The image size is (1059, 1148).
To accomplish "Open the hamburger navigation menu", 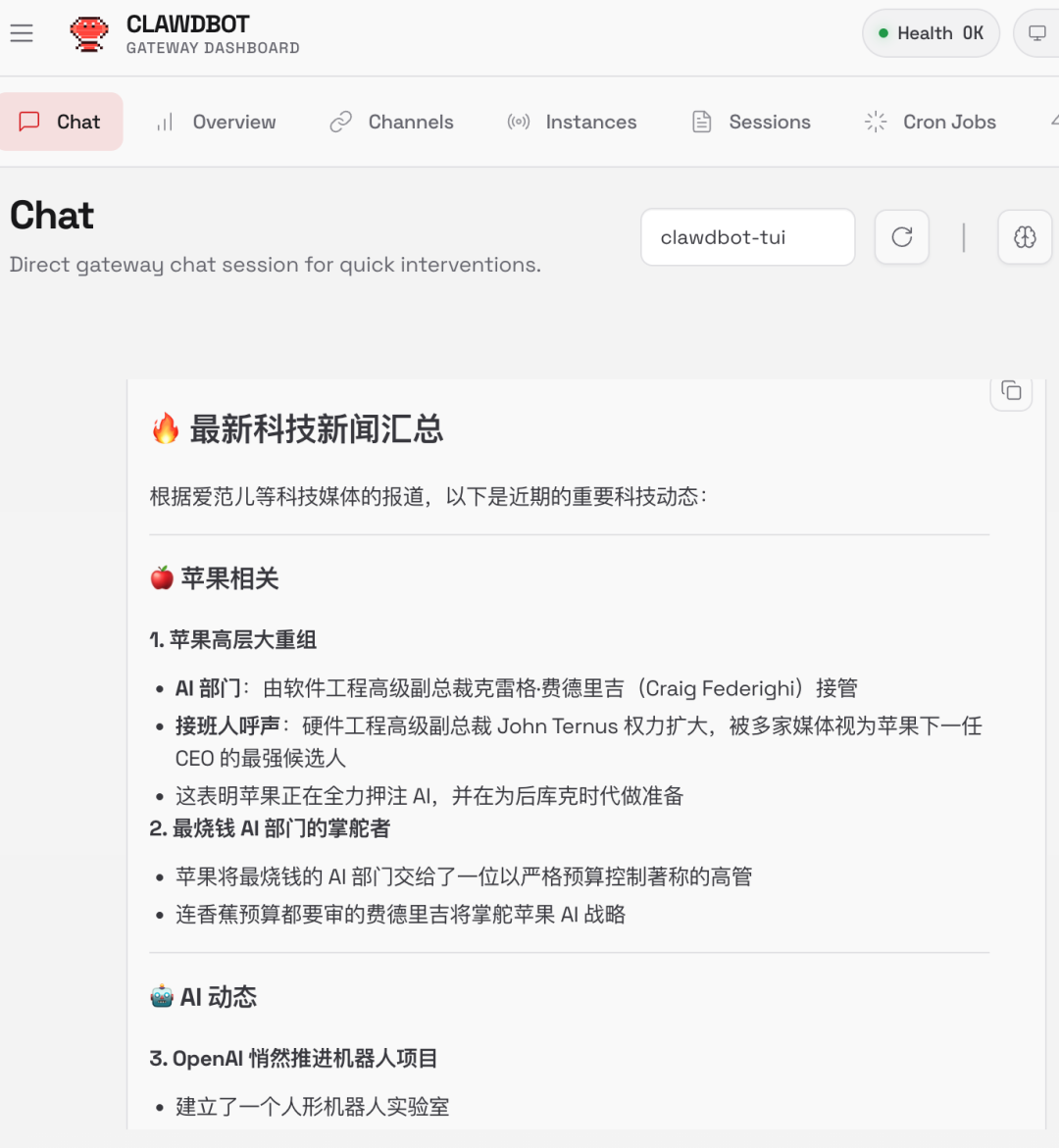I will point(22,32).
